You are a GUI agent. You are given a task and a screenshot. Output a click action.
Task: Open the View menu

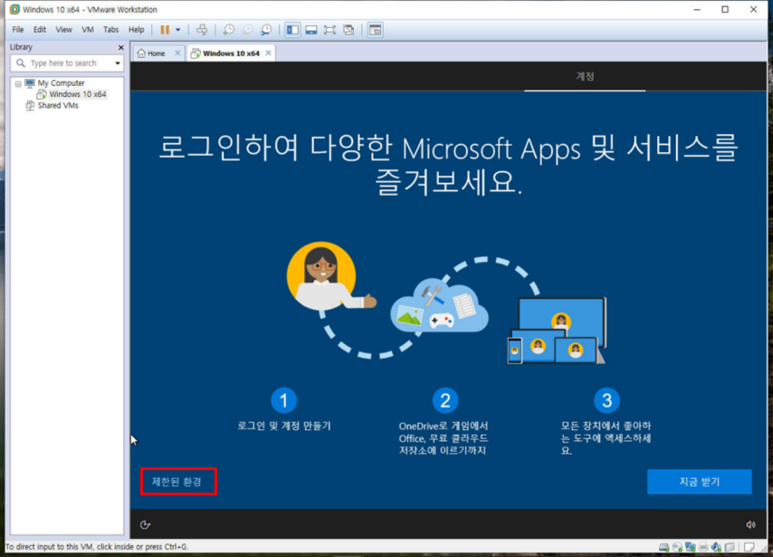click(64, 30)
